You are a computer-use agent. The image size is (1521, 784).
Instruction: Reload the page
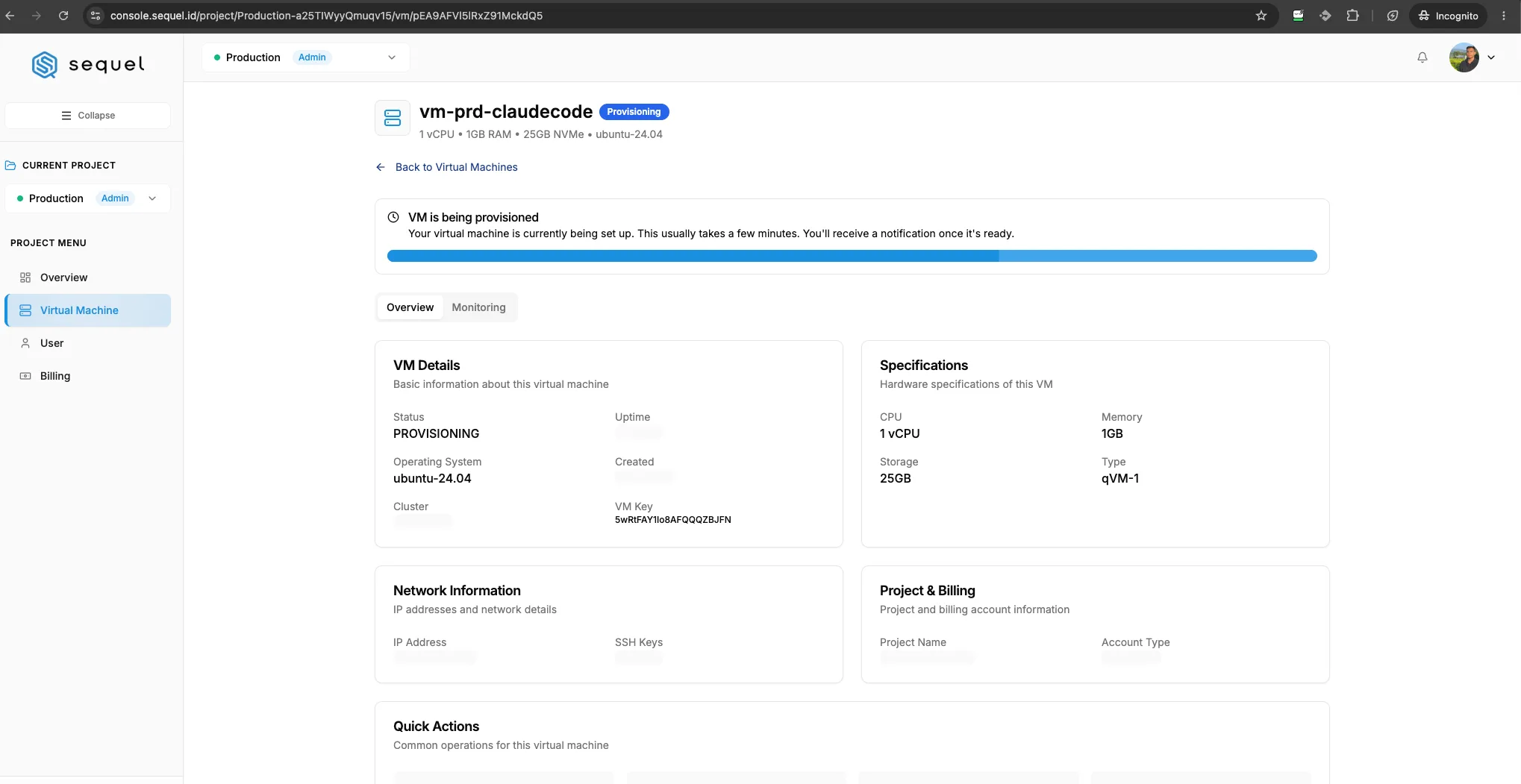[x=63, y=16]
